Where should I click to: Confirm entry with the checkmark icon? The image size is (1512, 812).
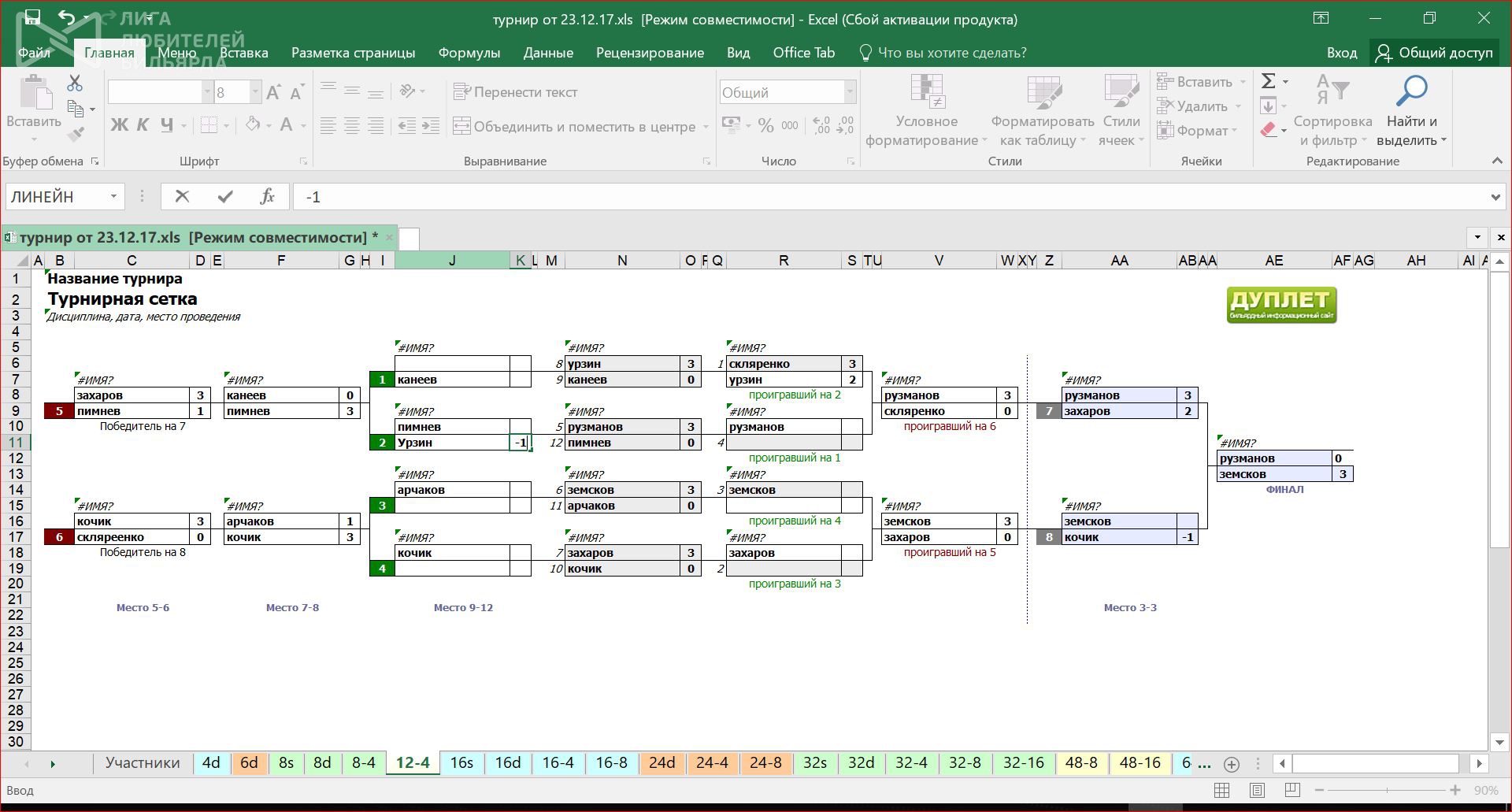click(x=225, y=196)
